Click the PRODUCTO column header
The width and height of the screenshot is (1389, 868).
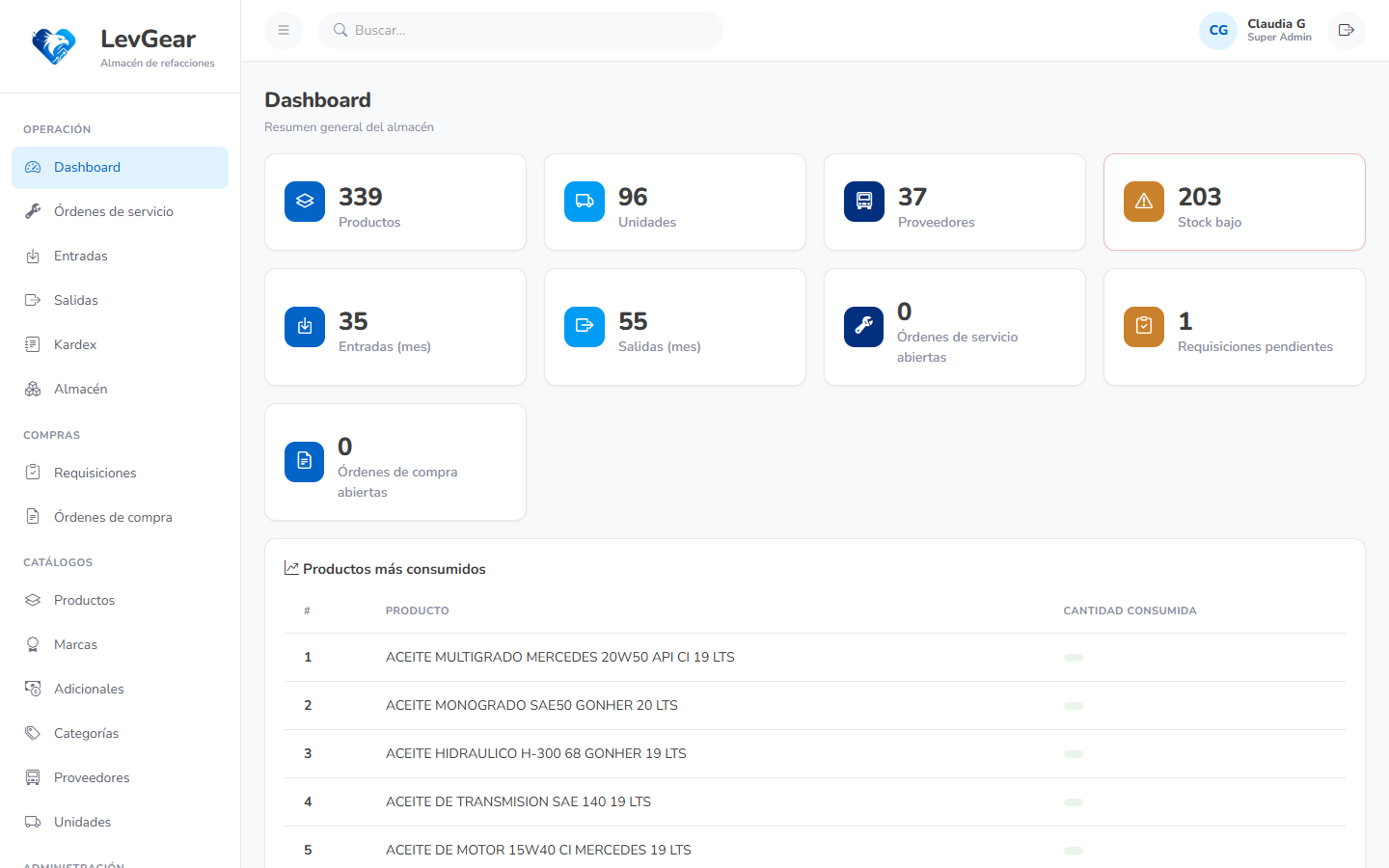[x=418, y=610]
